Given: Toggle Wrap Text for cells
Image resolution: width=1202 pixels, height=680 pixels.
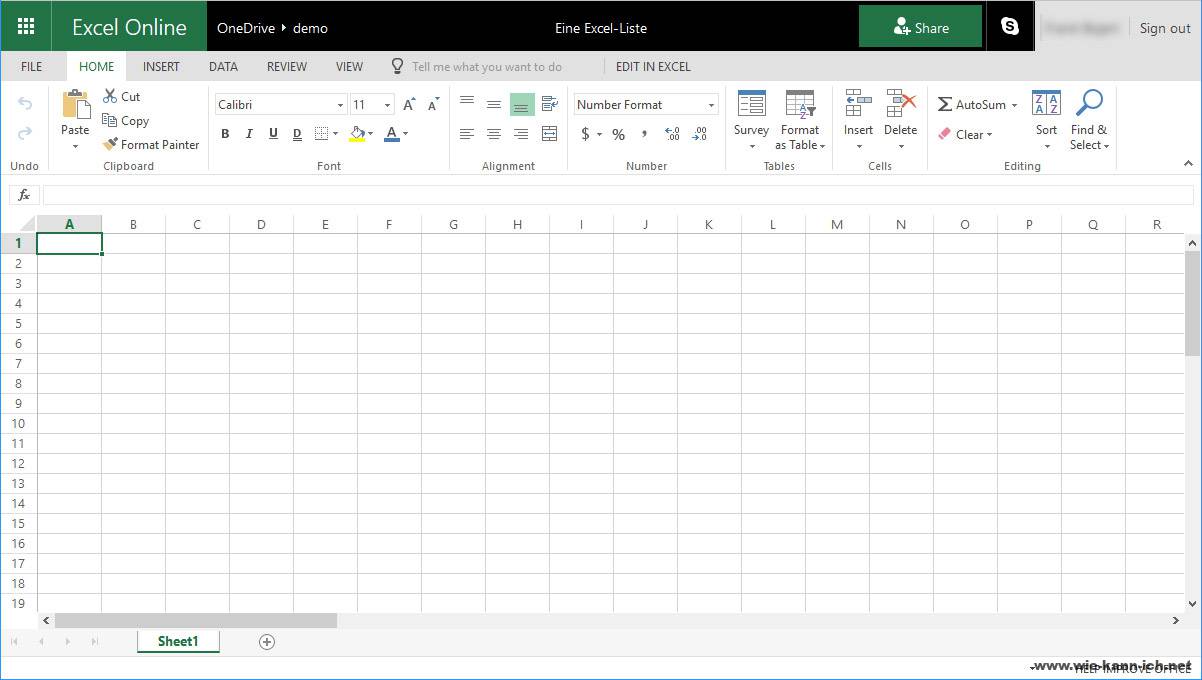Looking at the screenshot, I should tap(549, 104).
